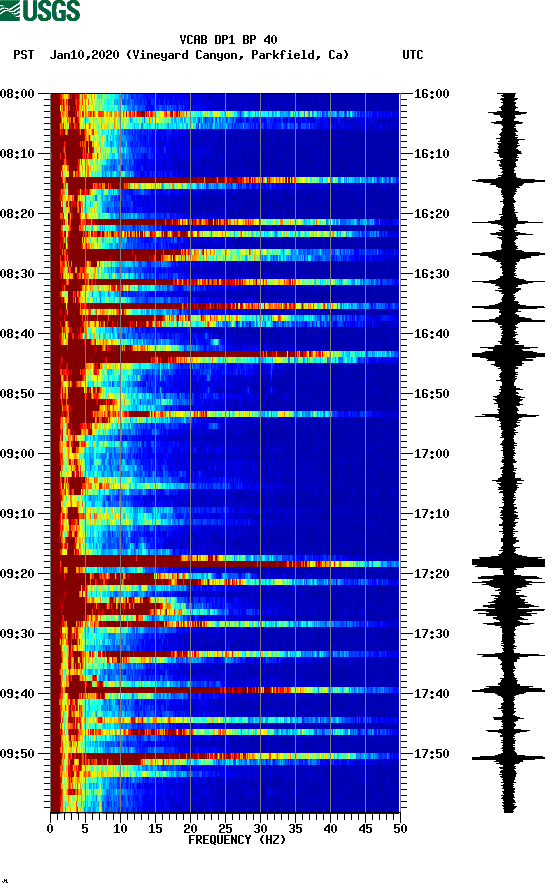552x892 pixels.
Task: Click the 08:20 PST time label
Action: 17,214
